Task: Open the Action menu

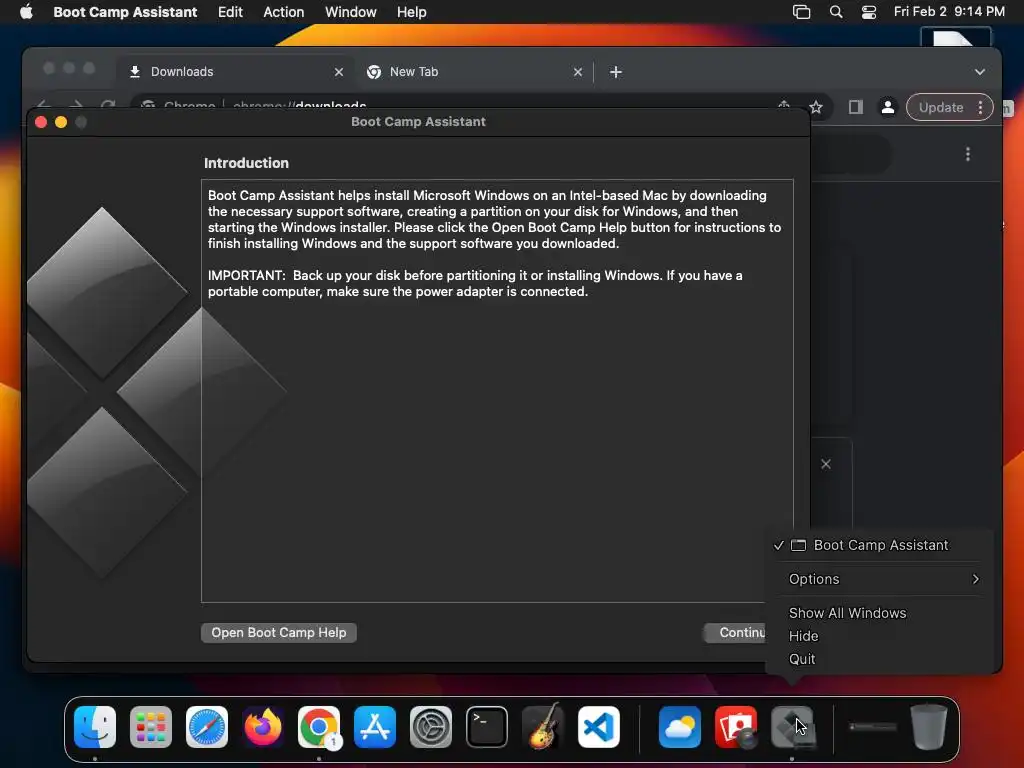Action: 283,12
